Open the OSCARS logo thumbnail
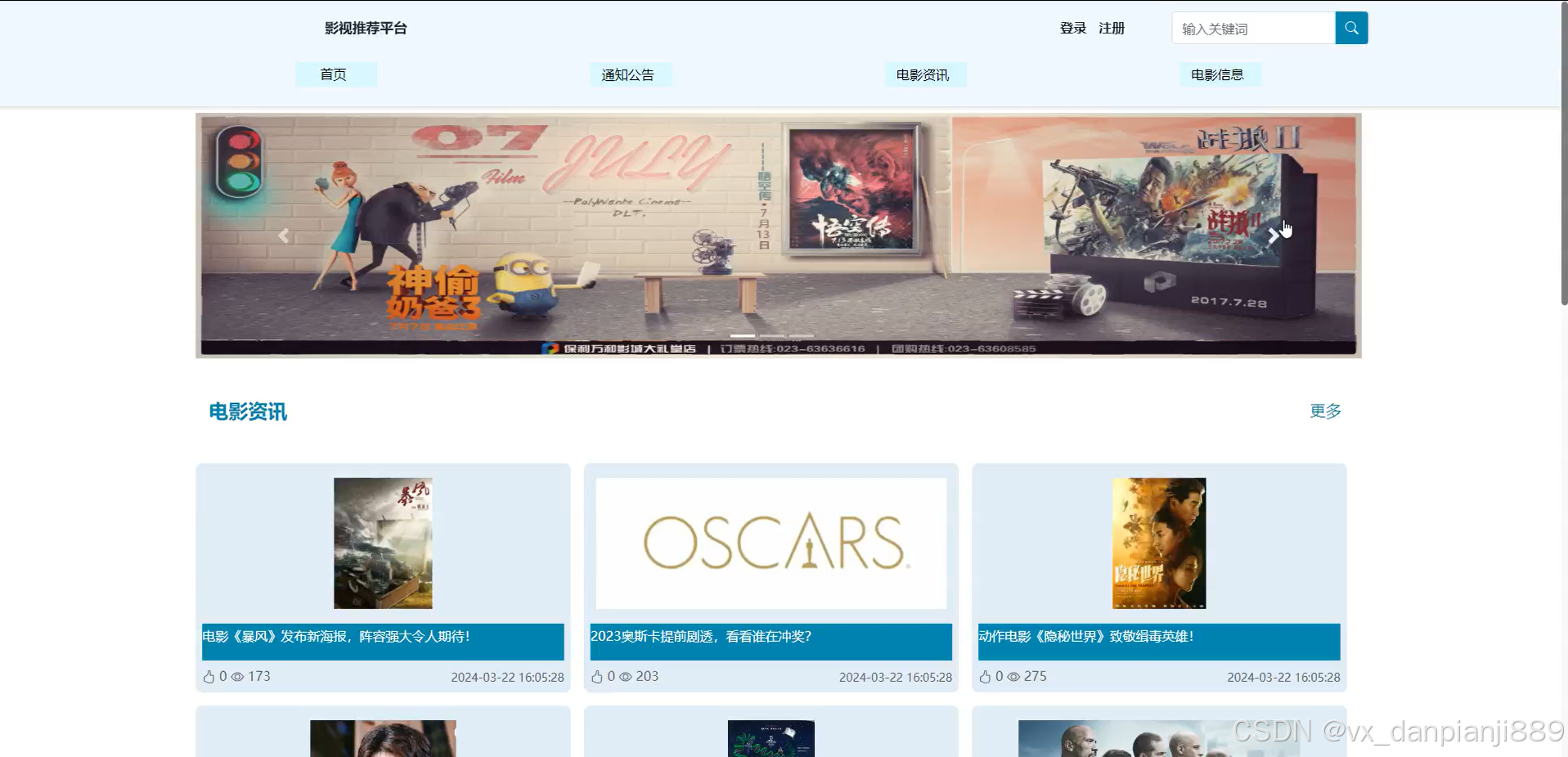This screenshot has height=757, width=1568. [x=771, y=543]
